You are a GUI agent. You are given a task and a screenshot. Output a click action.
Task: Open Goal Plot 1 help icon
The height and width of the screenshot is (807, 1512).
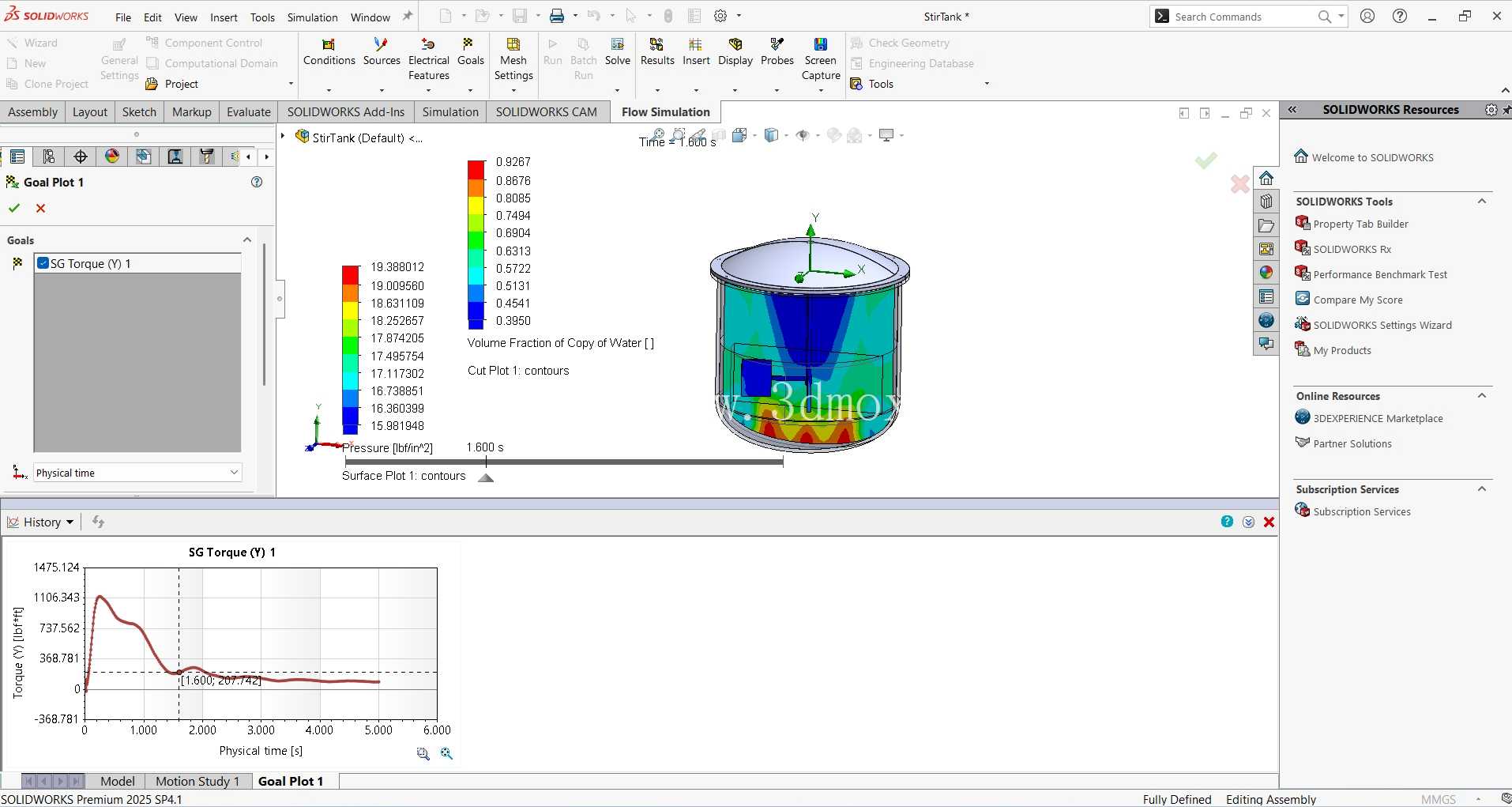click(257, 182)
